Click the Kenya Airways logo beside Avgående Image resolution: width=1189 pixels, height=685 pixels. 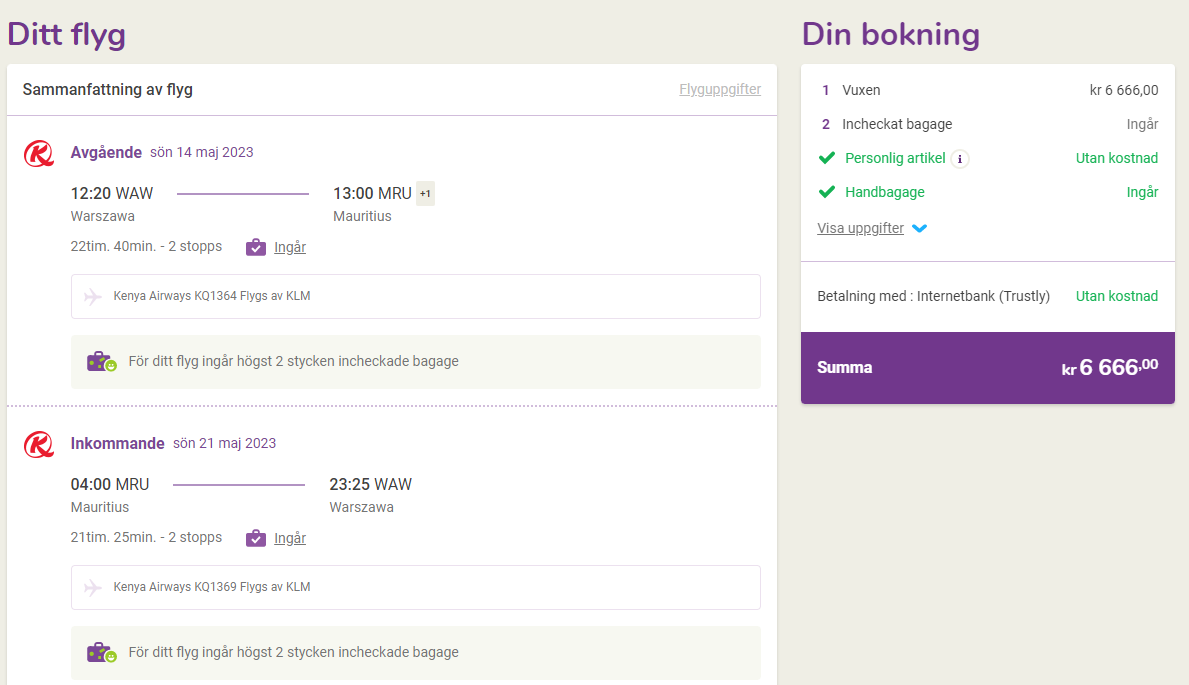coord(39,153)
